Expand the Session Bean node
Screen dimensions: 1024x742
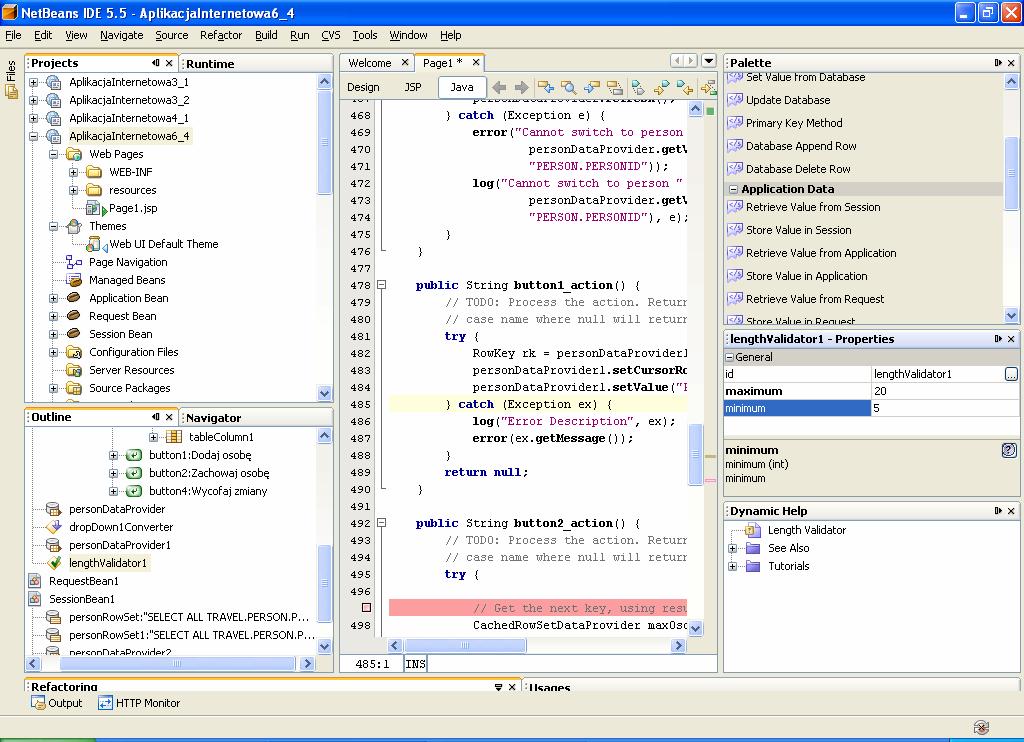pyautogui.click(x=54, y=334)
